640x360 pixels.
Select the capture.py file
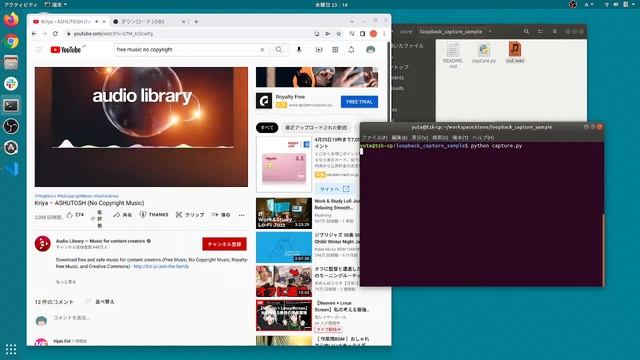(x=484, y=53)
